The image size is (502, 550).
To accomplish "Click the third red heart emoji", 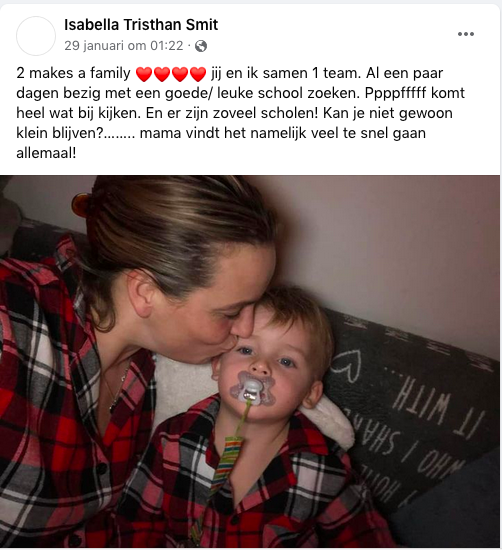I will click(x=180, y=74).
